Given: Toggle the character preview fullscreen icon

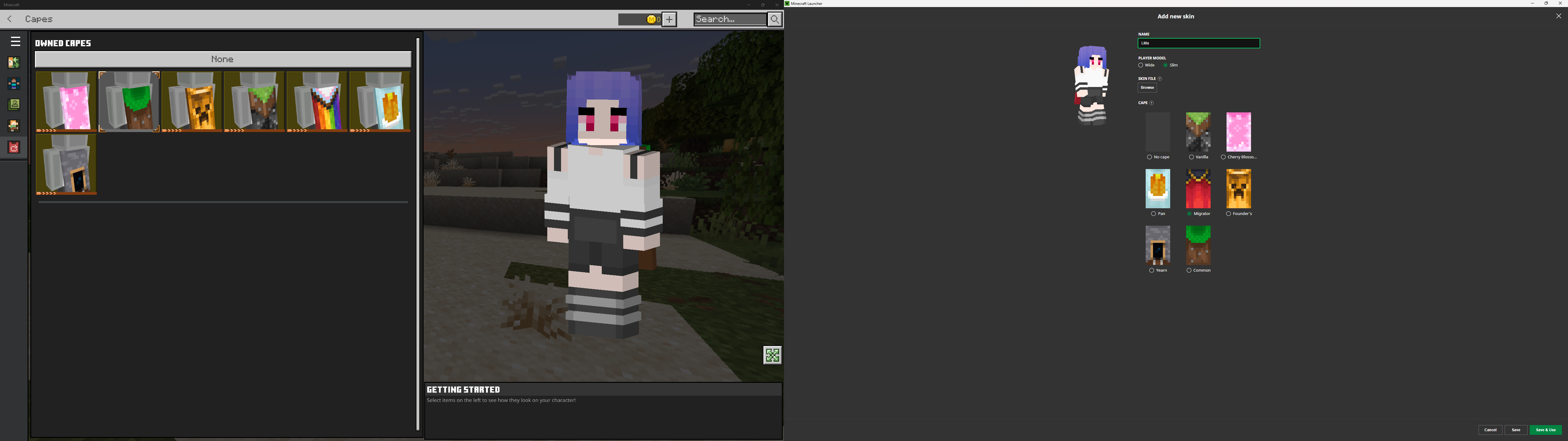Looking at the screenshot, I should pos(772,355).
